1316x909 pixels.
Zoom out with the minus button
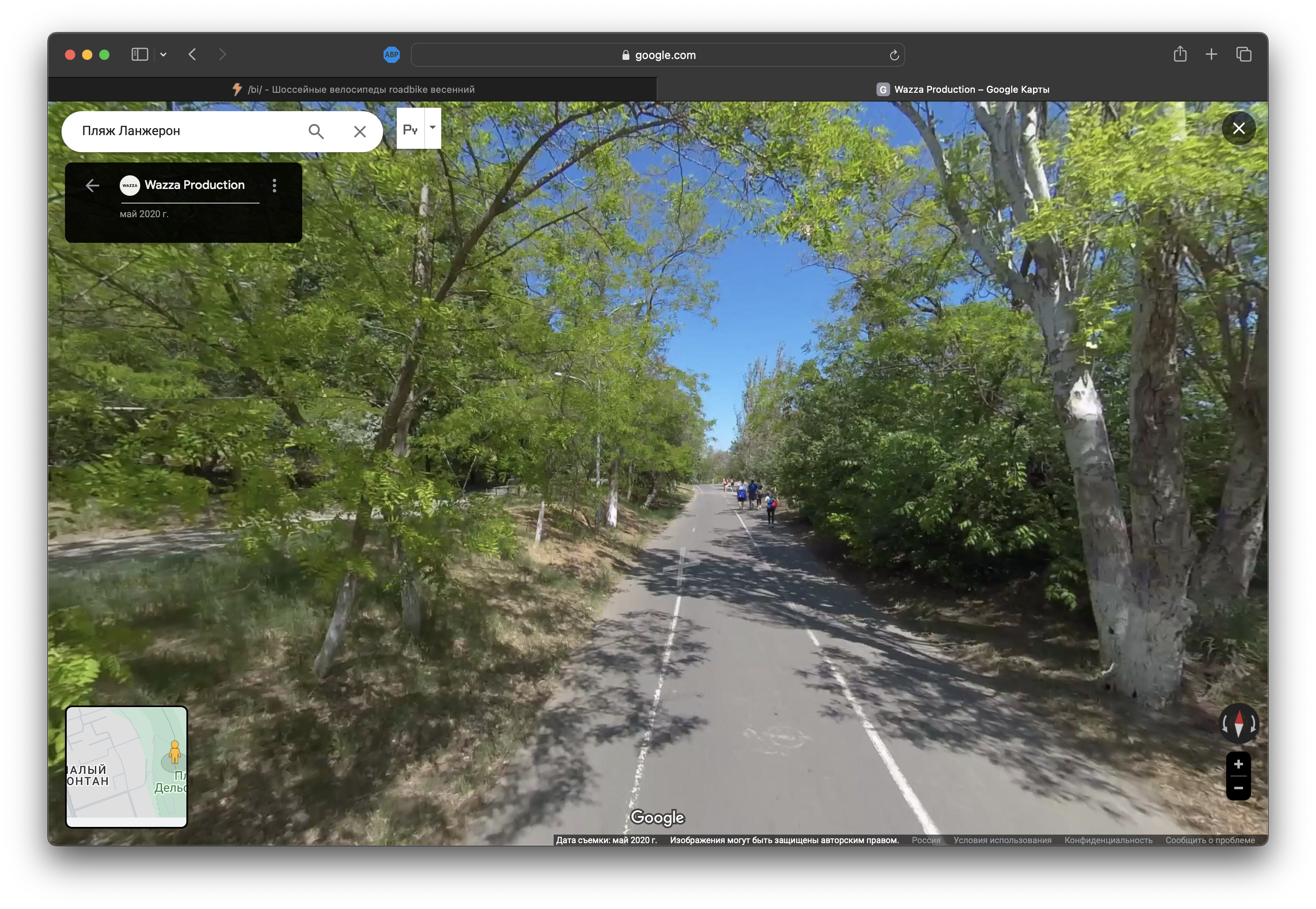pos(1238,788)
